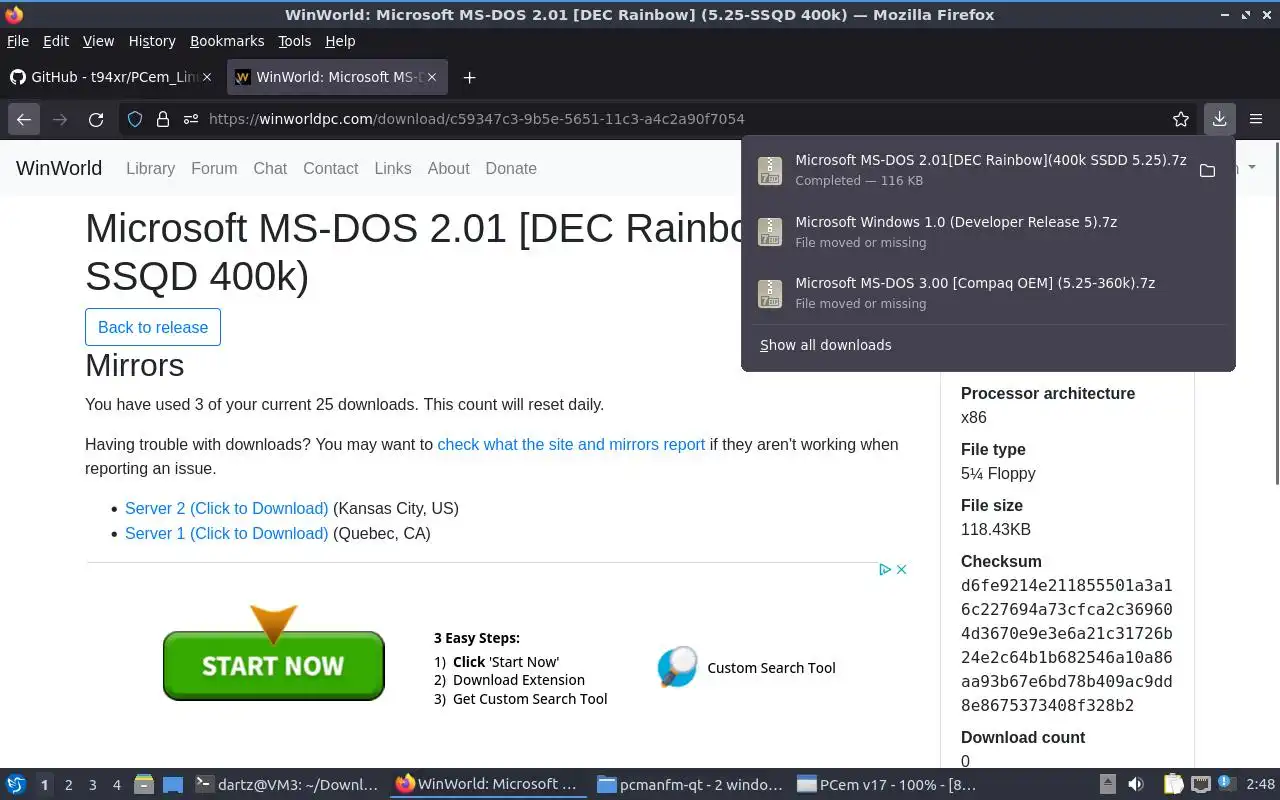Open the site and mirrors report link
1280x800 pixels.
(571, 444)
